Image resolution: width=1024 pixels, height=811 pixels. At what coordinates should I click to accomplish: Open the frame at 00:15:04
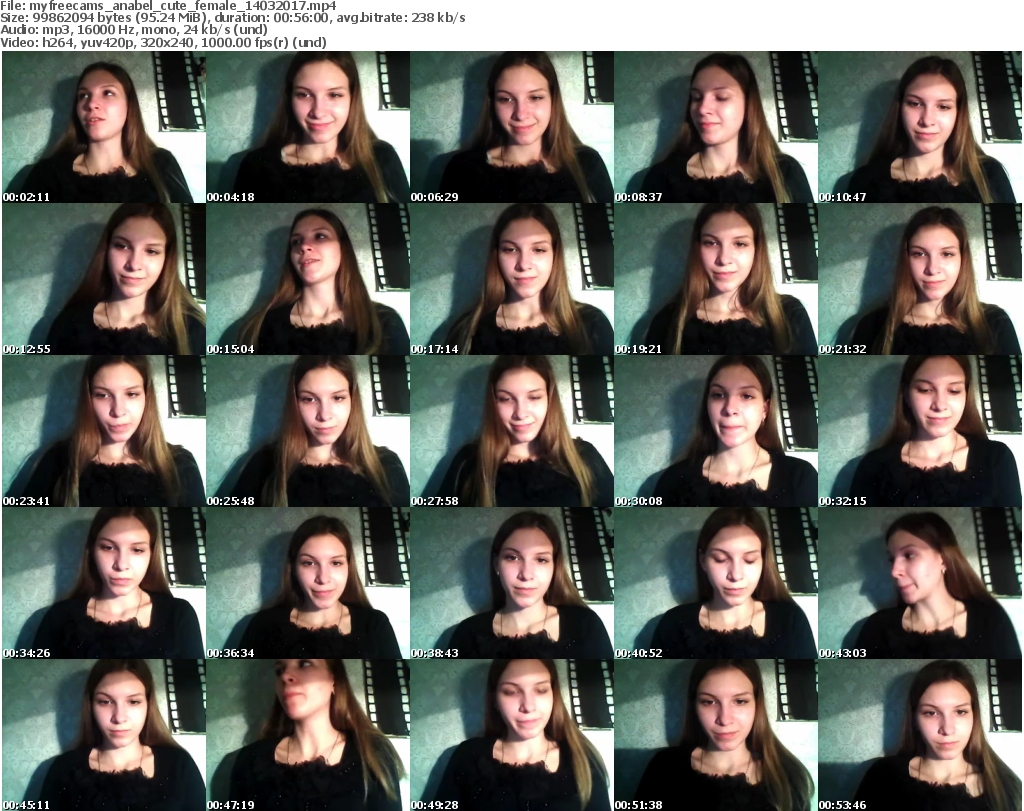pyautogui.click(x=308, y=279)
